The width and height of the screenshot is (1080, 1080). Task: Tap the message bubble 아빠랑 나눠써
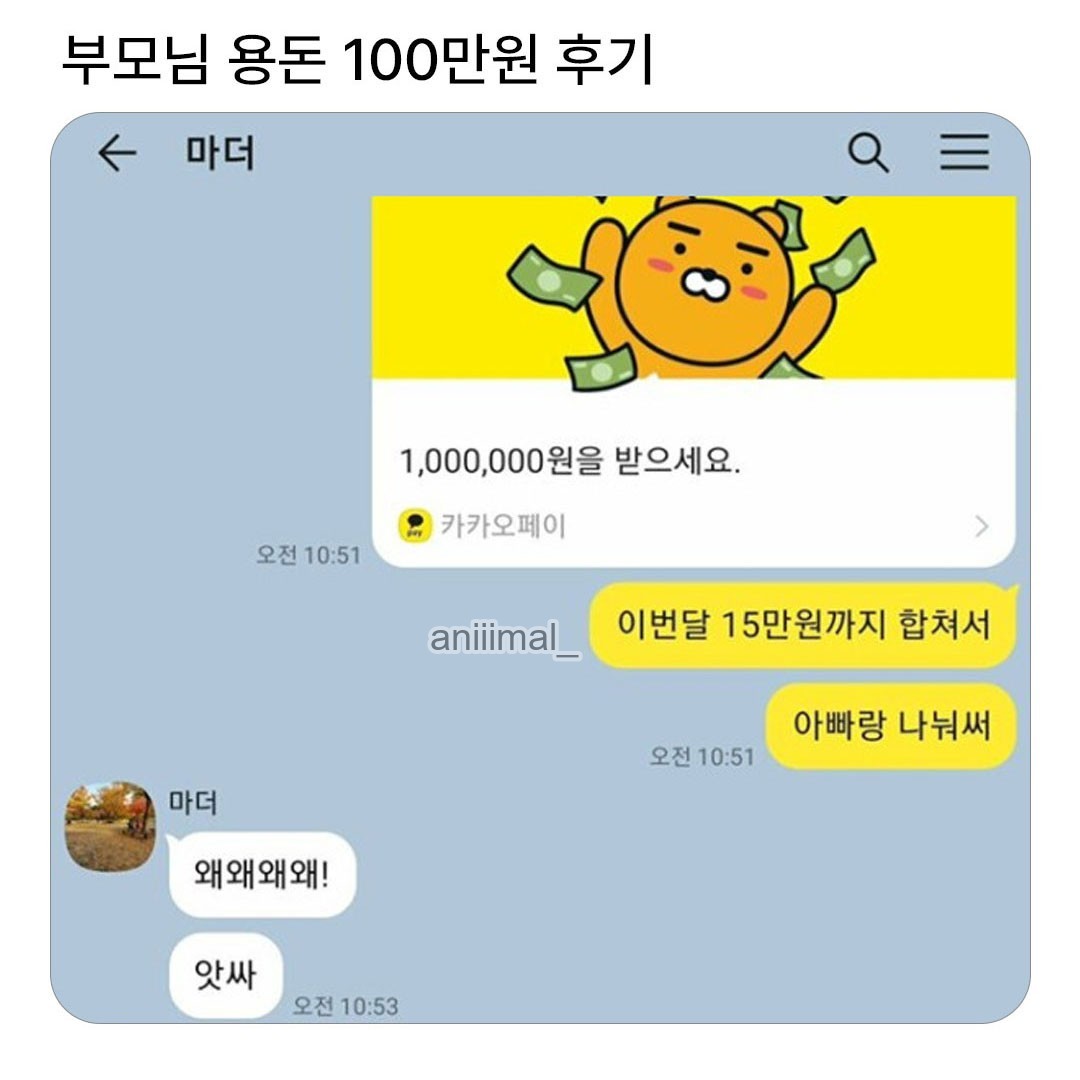(891, 725)
